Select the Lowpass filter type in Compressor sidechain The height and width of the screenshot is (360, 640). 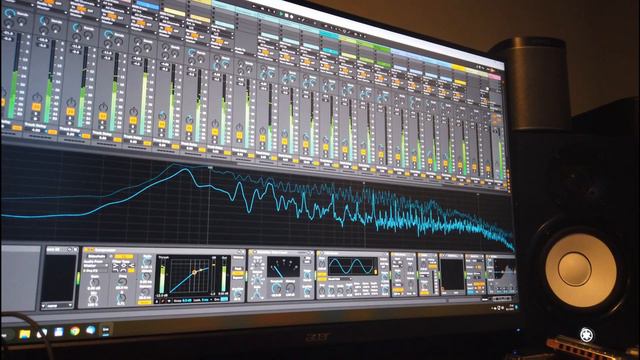pyautogui.click(x=115, y=270)
